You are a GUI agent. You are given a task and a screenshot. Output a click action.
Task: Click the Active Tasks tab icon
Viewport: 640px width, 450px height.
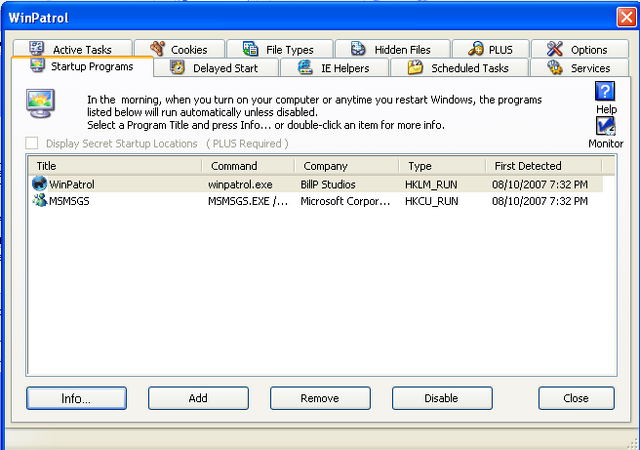(36, 49)
